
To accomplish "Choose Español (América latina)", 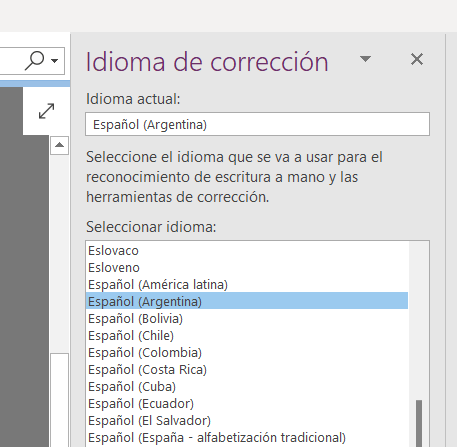I will pos(247,285).
